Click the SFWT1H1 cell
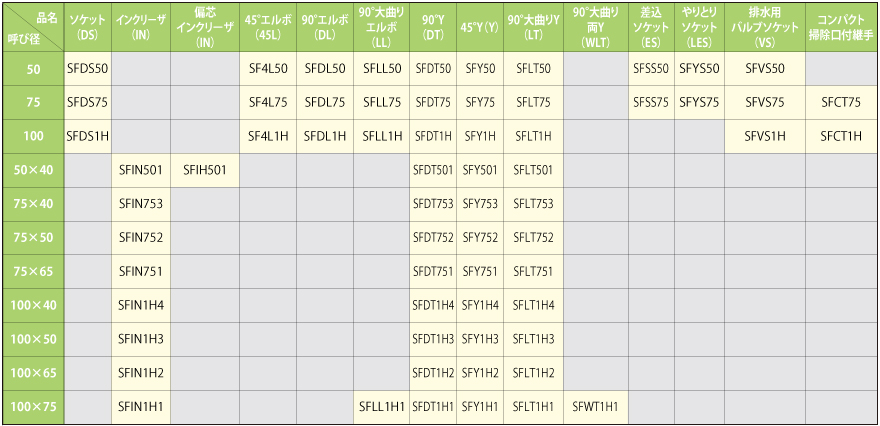The width and height of the screenshot is (880, 426). (595, 406)
